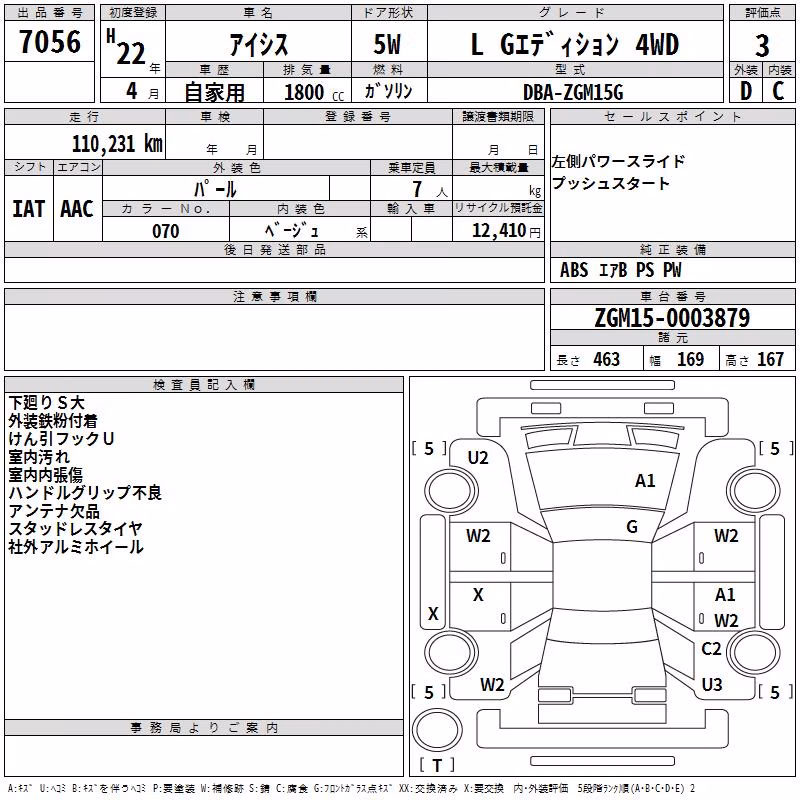
Task: Select the color number 070
Action: click(166, 231)
